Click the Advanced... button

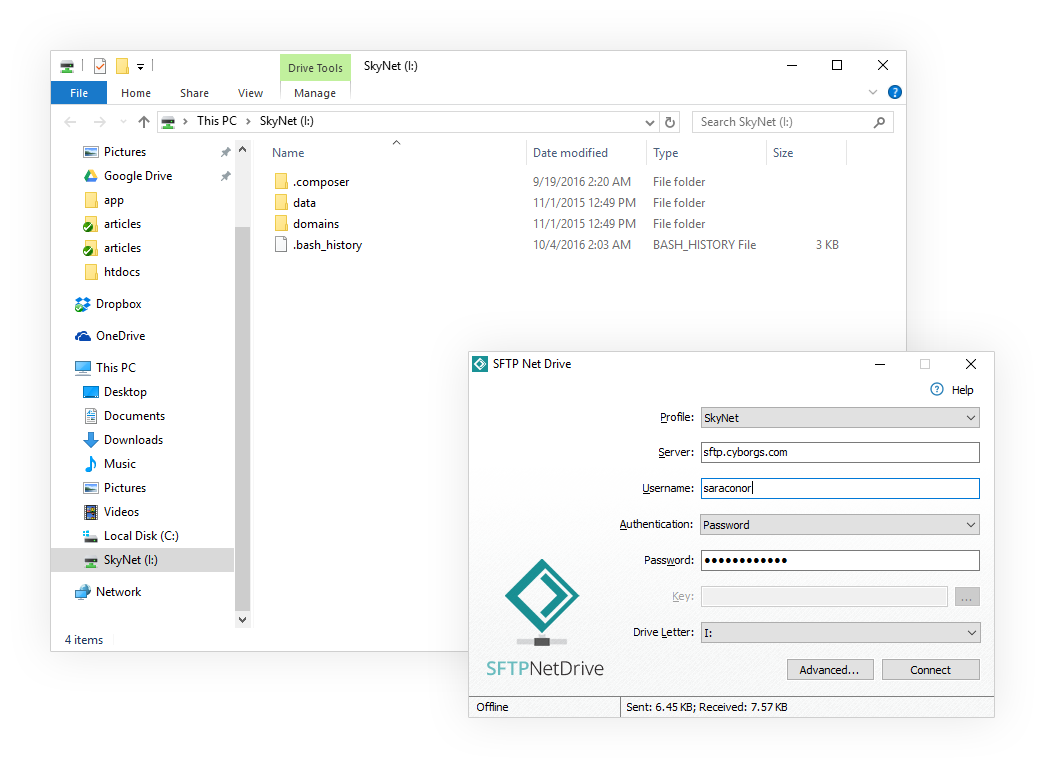pos(830,670)
